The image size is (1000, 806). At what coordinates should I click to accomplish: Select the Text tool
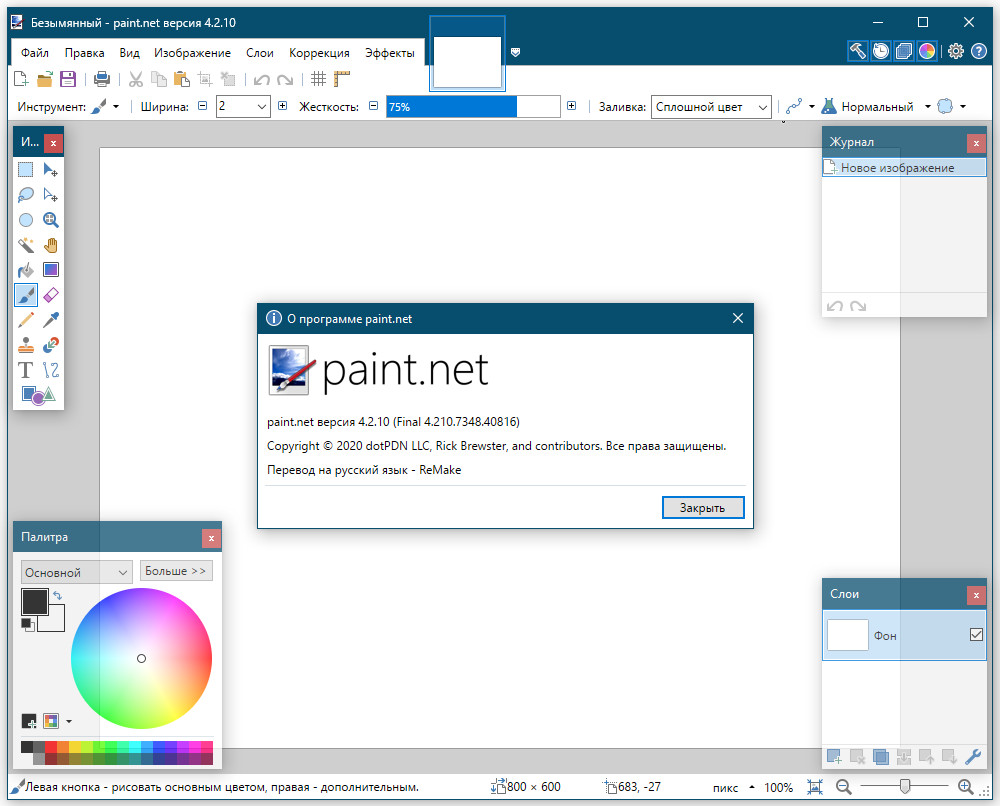coord(25,369)
